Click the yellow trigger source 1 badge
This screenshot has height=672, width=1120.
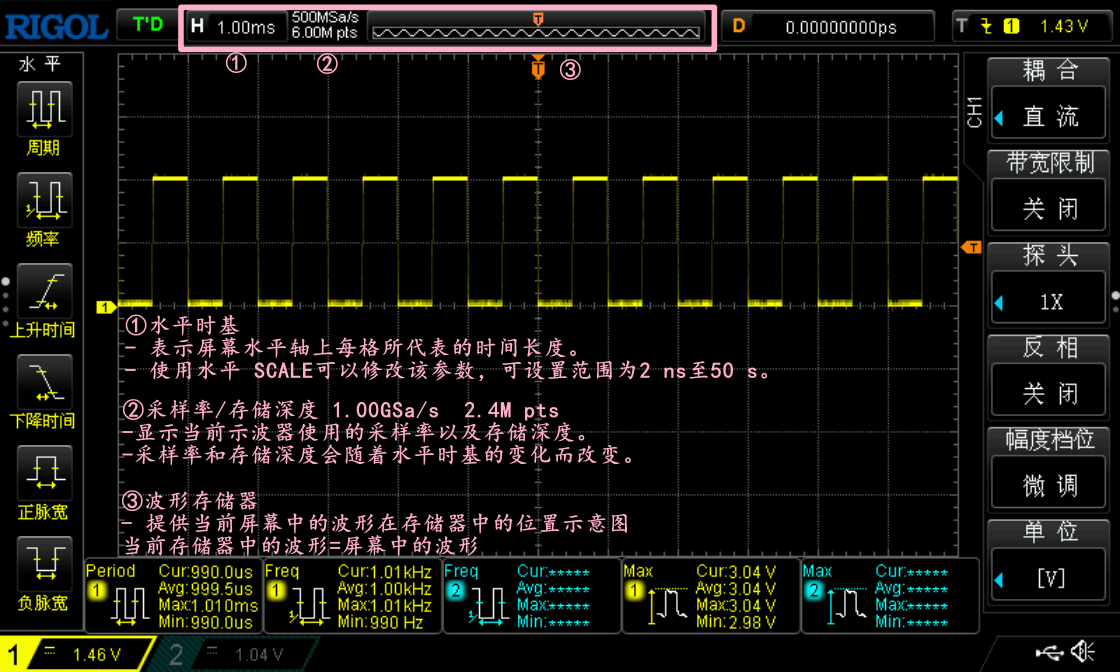(x=1011, y=26)
